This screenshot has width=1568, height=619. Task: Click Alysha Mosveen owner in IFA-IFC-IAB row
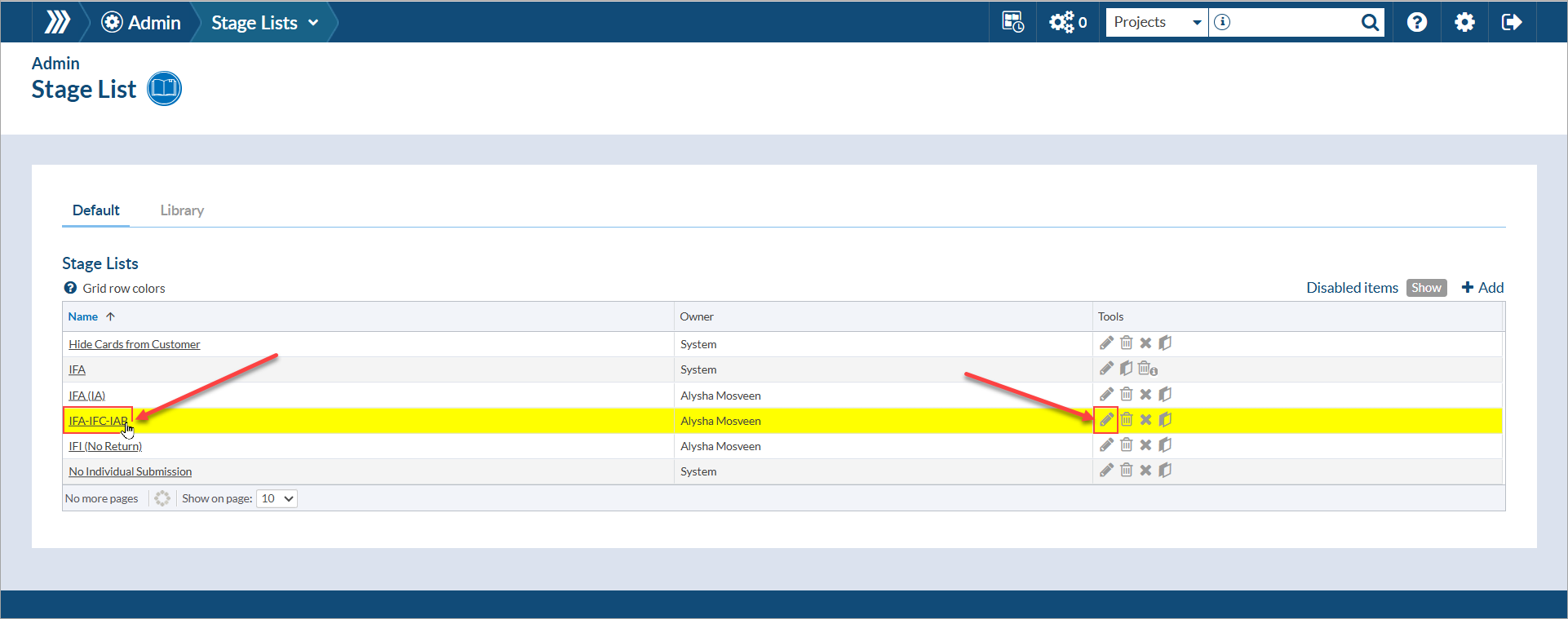point(720,421)
